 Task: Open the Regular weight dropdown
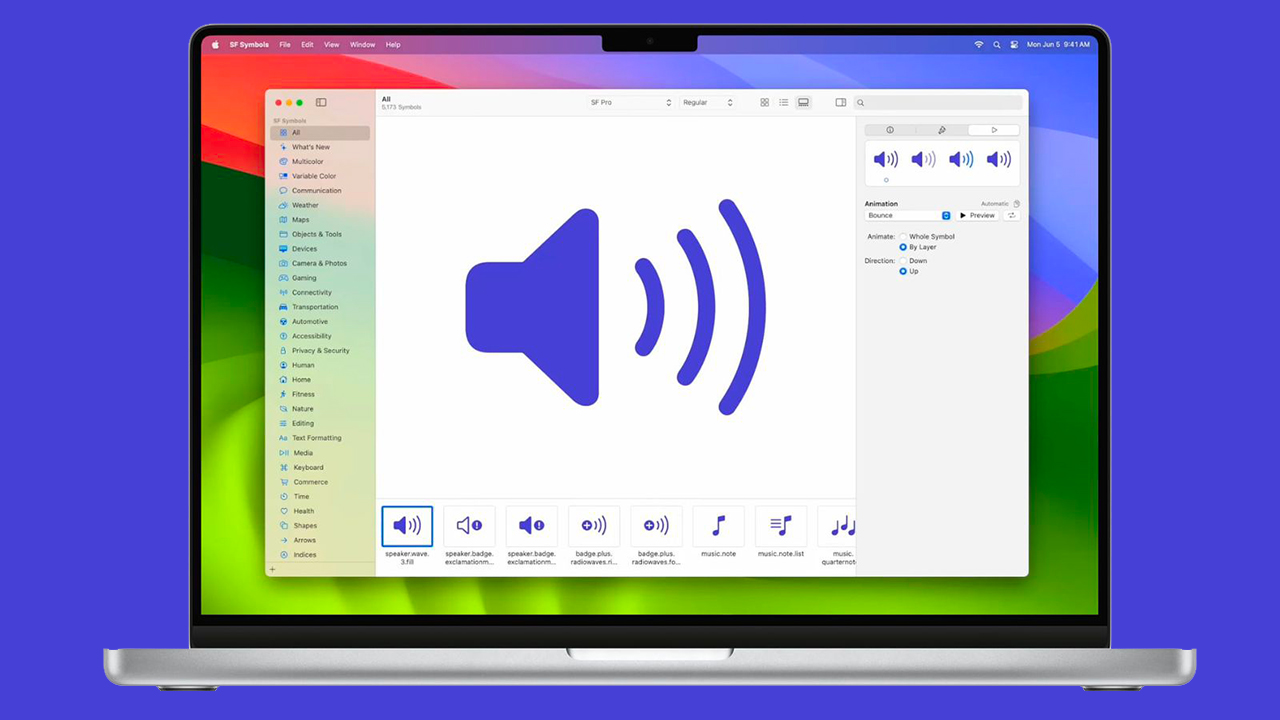coord(708,103)
